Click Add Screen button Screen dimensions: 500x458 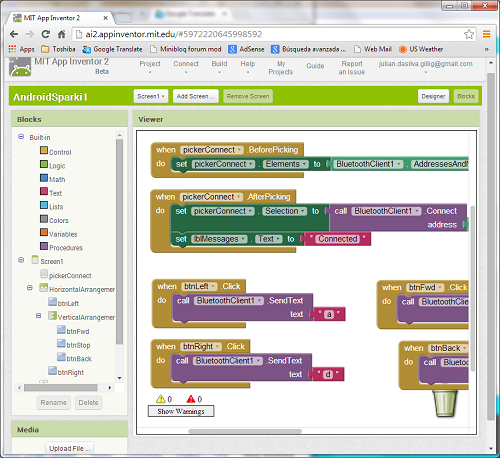click(x=196, y=96)
